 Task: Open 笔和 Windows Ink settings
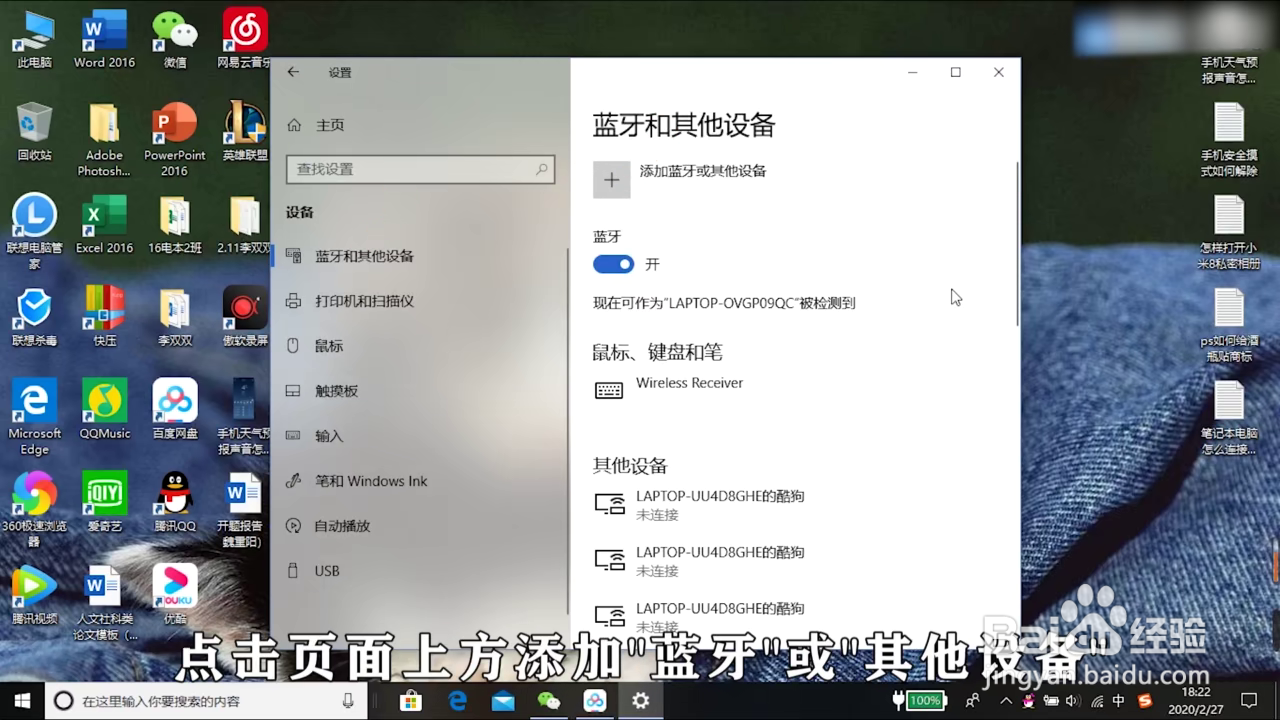[x=368, y=481]
